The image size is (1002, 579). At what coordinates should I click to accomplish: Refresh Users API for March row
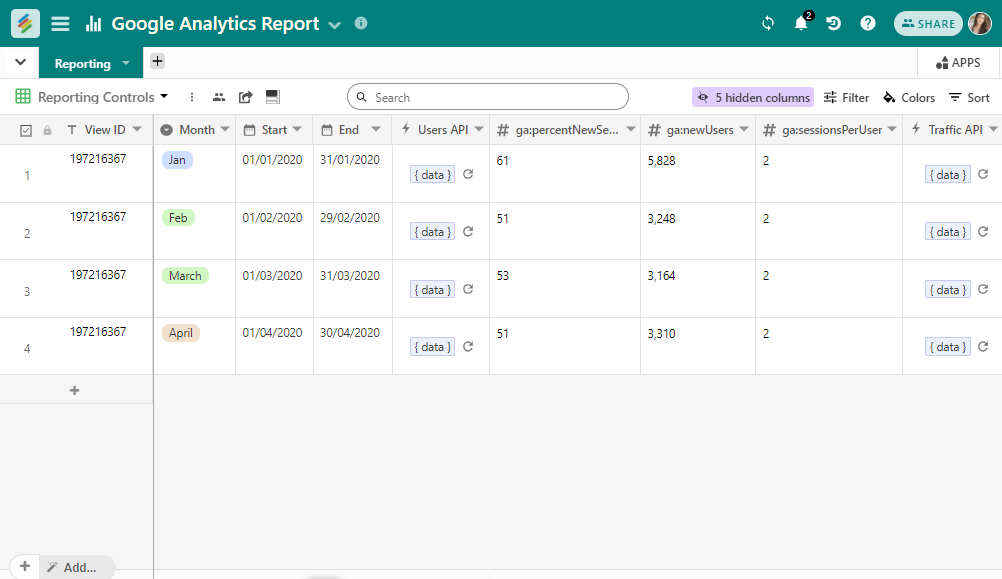point(468,289)
